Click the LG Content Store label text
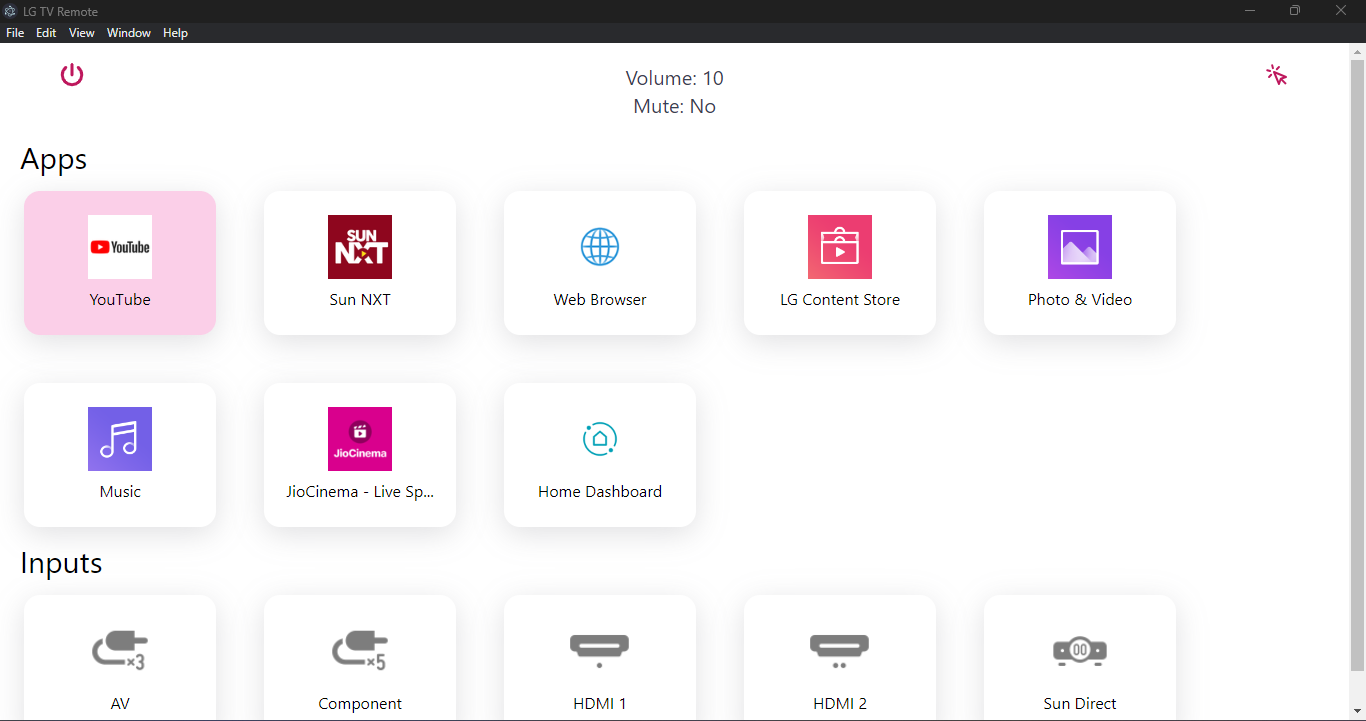Screen dimensions: 1366x721 tap(840, 299)
